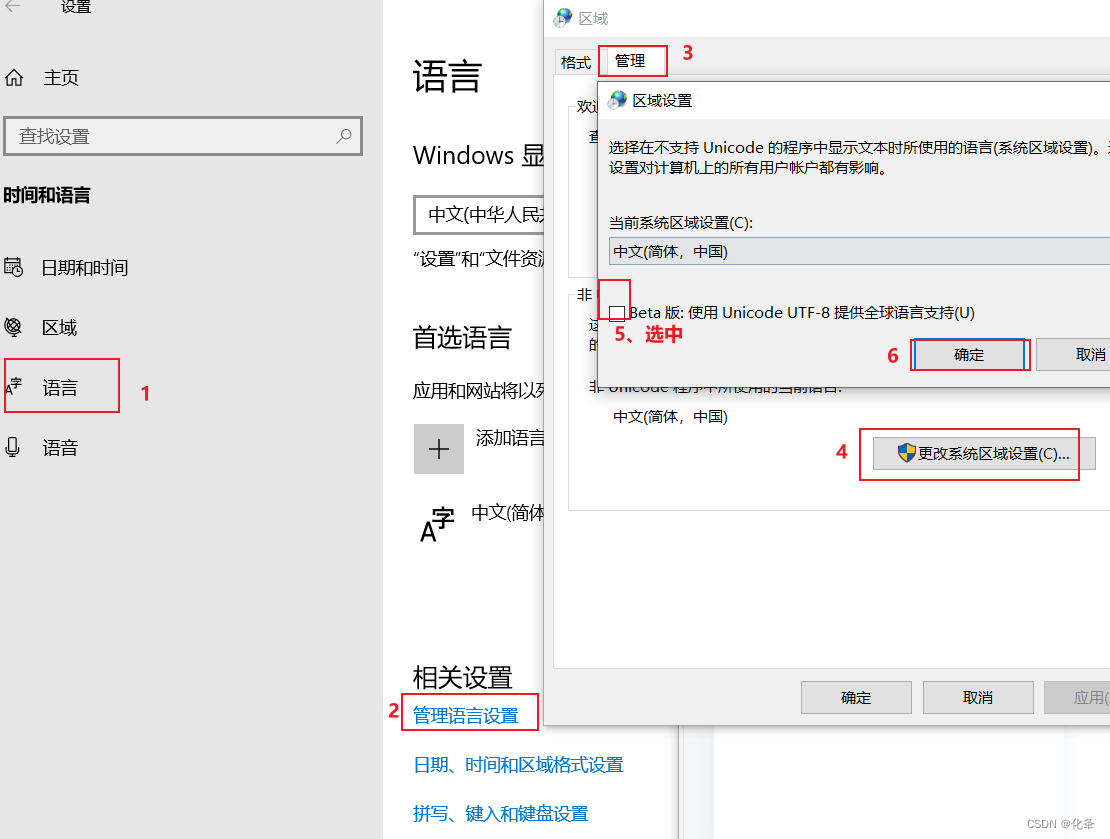Screen dimensions: 1110x839
Task: Select 语言 in the sidebar
Action: (x=62, y=386)
